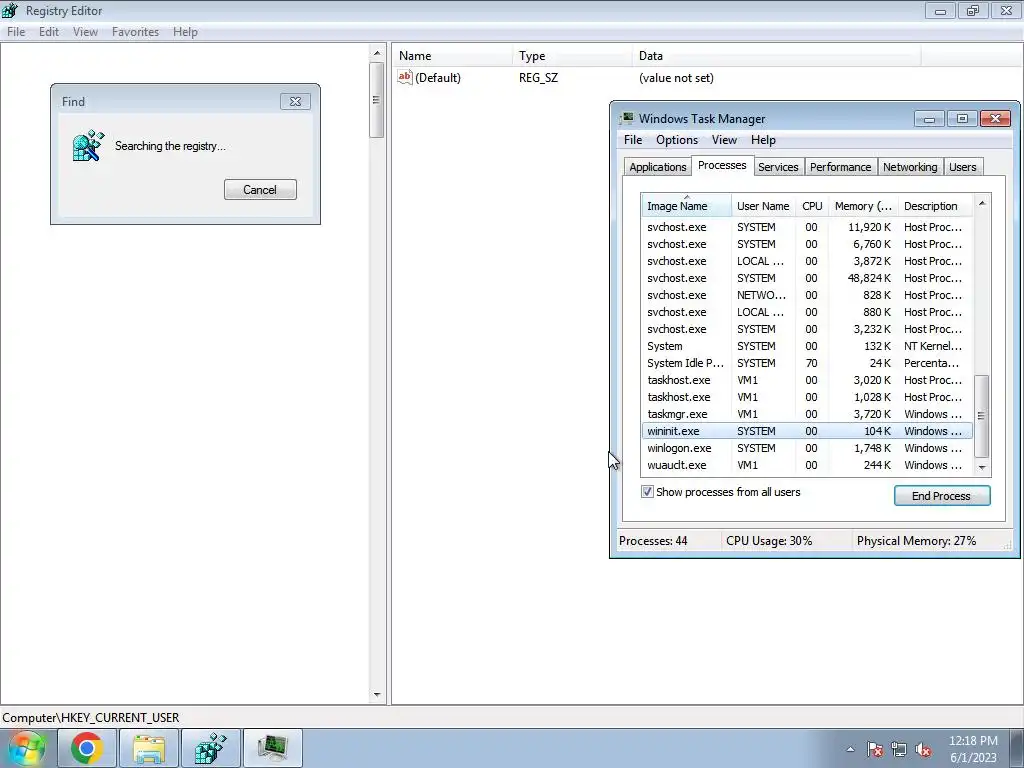This screenshot has width=1024, height=768.
Task: Select the Processes tab
Action: click(722, 165)
